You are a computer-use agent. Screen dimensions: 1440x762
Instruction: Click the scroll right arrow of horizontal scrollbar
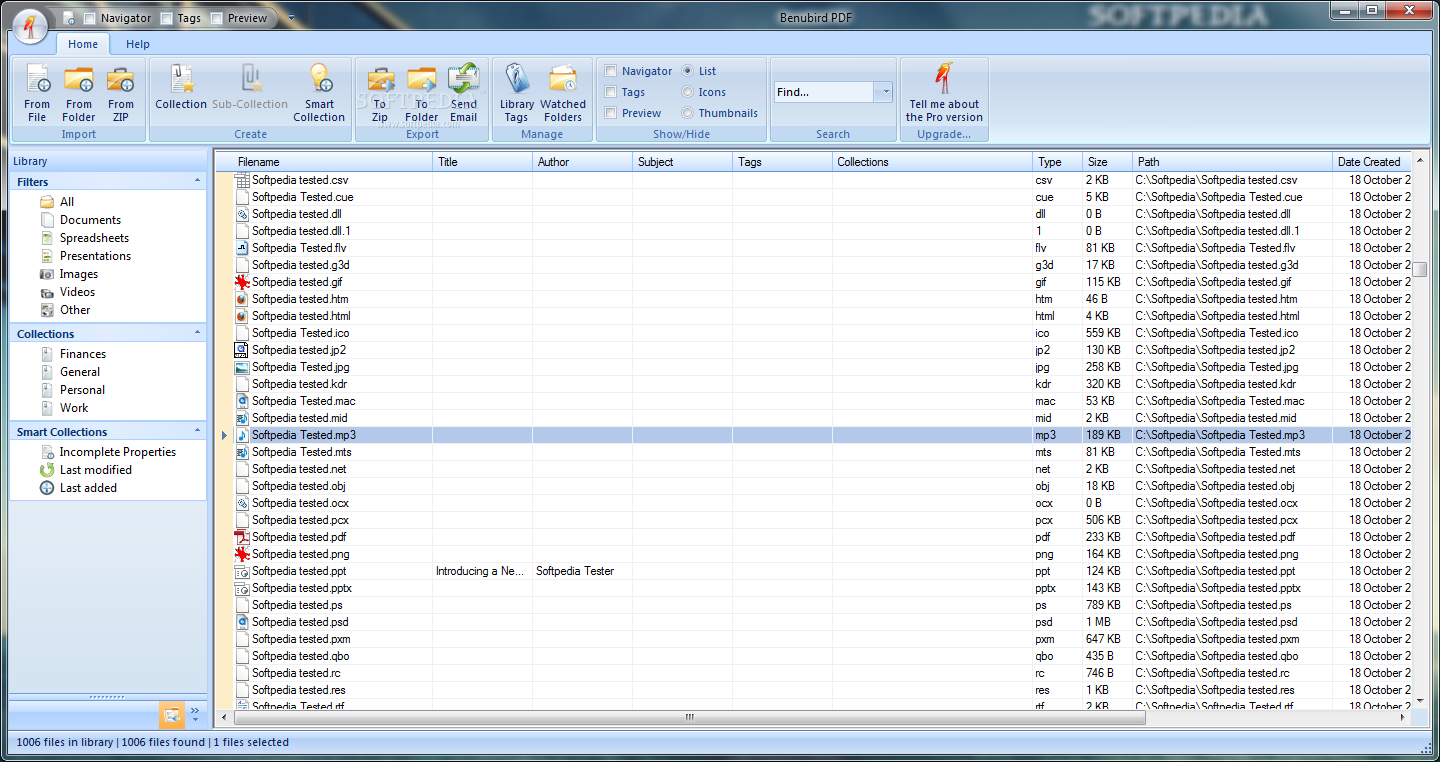click(x=1404, y=717)
